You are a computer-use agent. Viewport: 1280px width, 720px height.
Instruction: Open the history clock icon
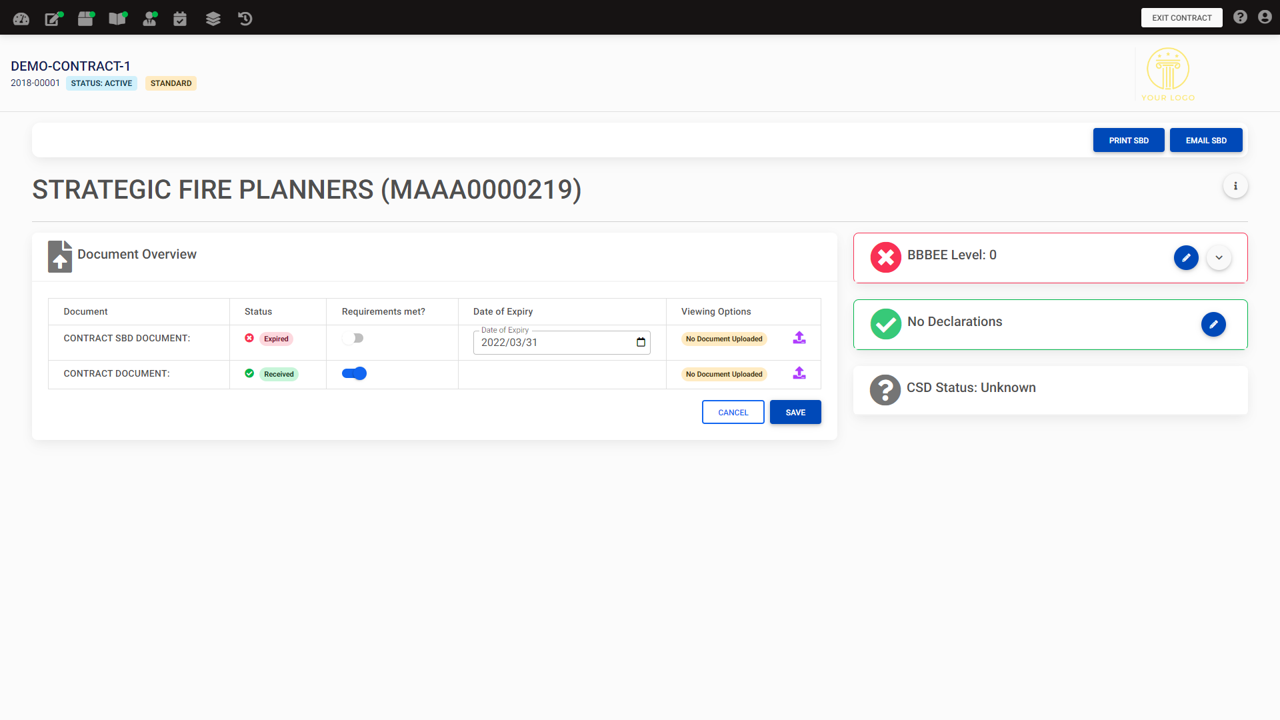point(245,18)
